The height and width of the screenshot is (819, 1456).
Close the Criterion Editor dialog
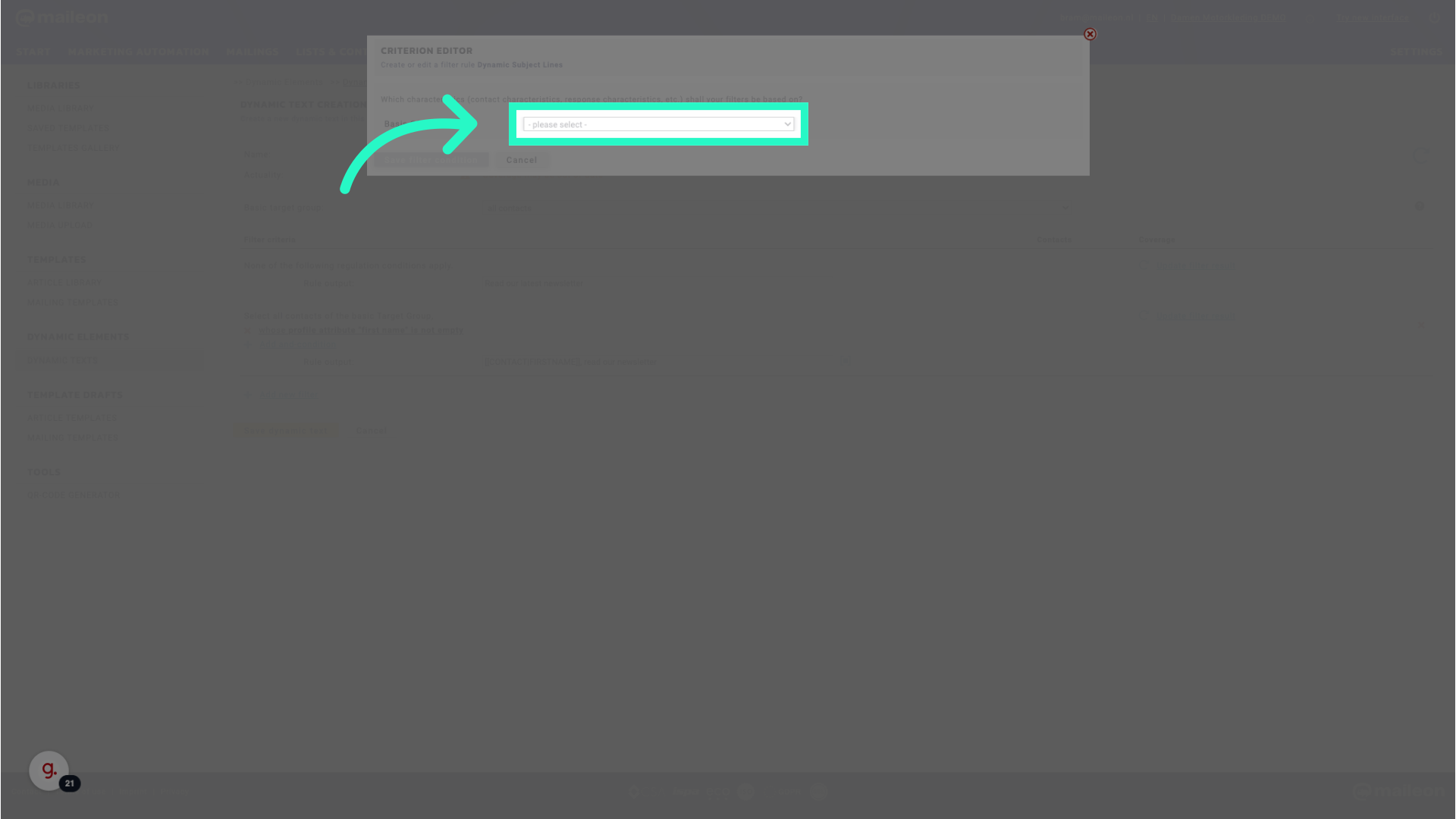pos(1090,34)
